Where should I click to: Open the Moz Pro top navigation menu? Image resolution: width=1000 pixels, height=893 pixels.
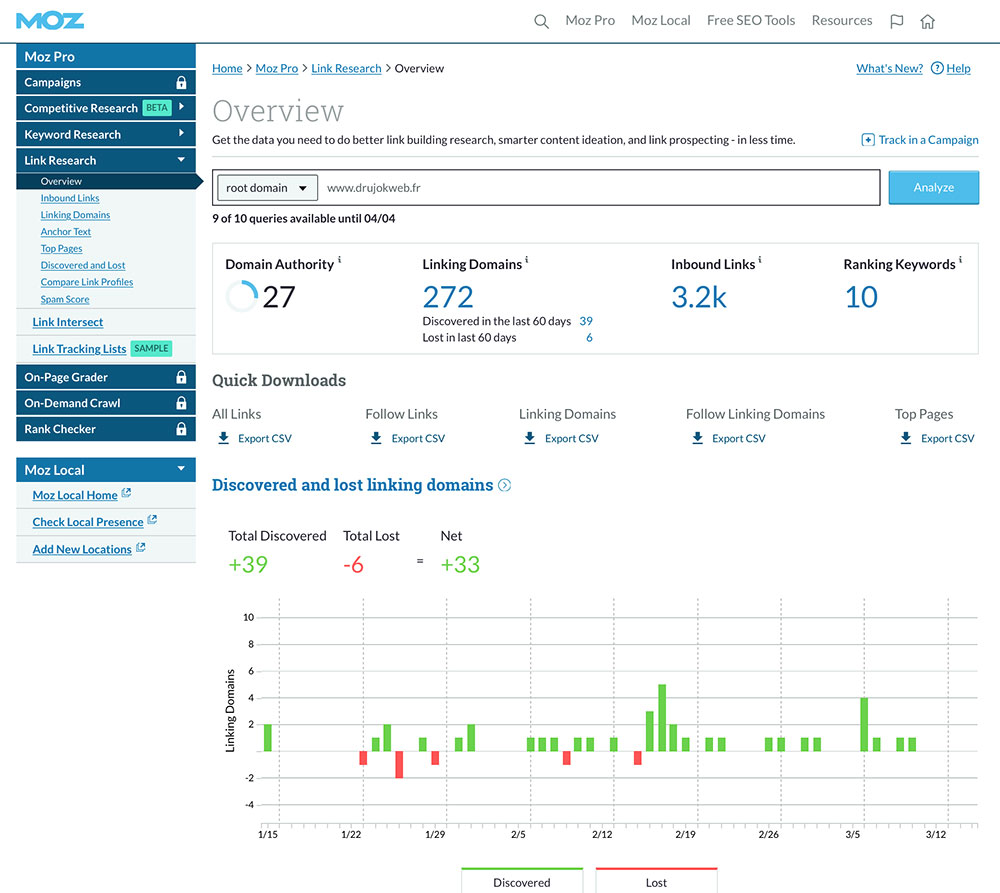click(x=590, y=20)
